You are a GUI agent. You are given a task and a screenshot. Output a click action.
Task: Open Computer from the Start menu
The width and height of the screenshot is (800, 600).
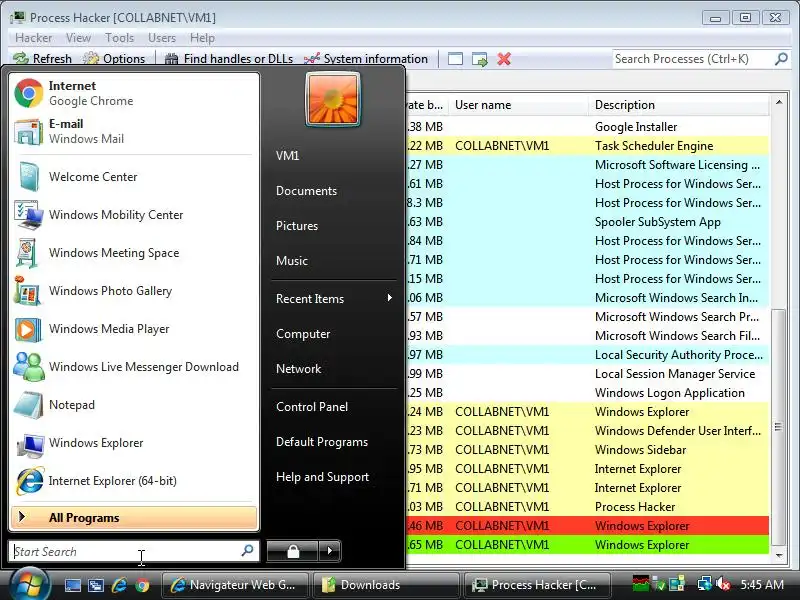tap(303, 334)
